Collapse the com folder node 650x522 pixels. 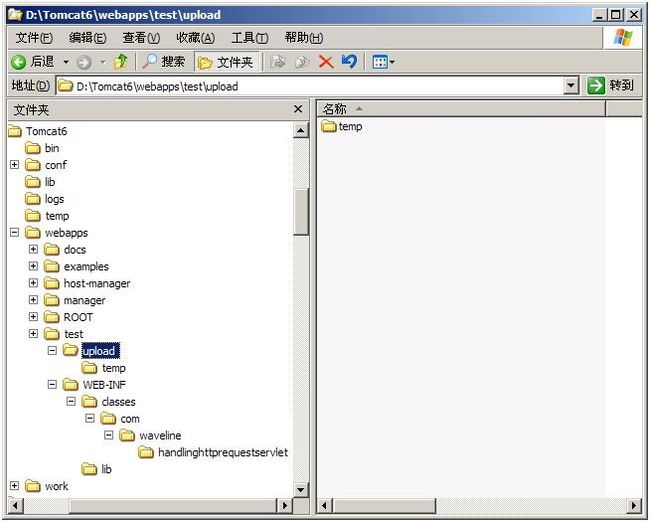tap(90, 418)
